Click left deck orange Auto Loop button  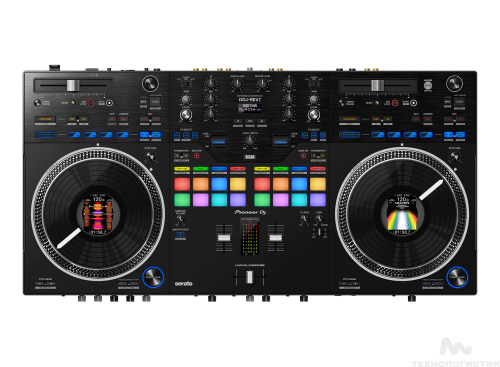point(45,119)
